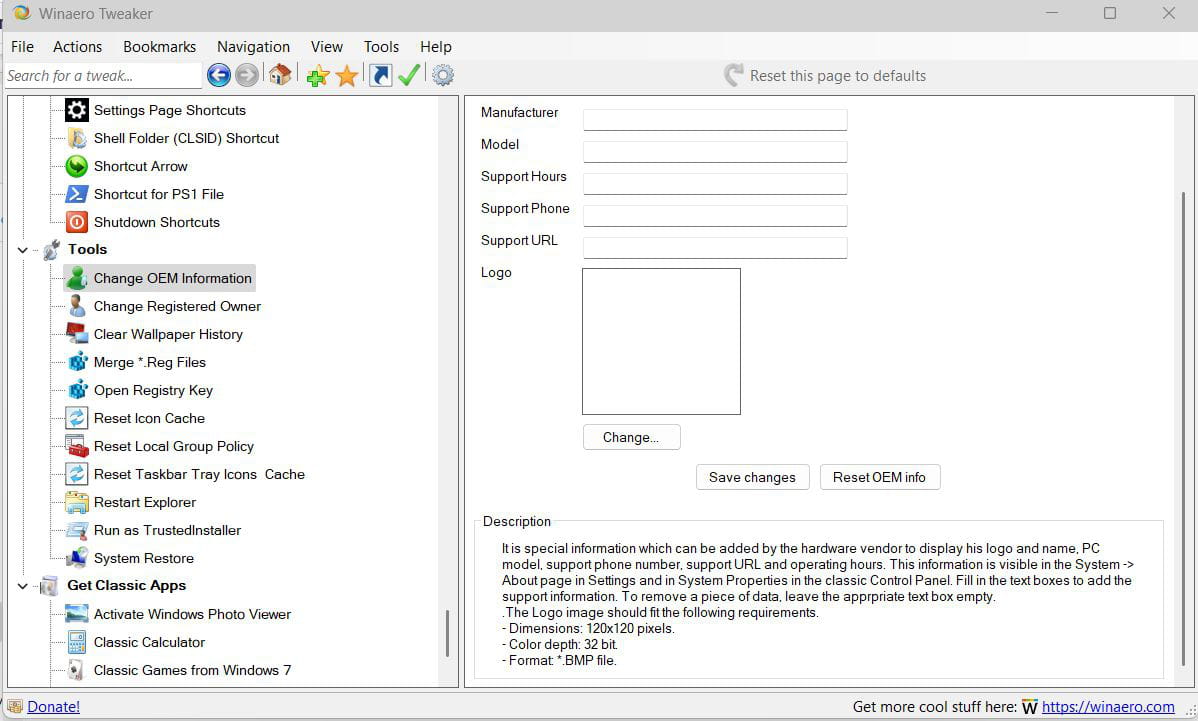Click the Merge Reg Files cube icon
Screen dimensions: 1198x721
(x=77, y=362)
